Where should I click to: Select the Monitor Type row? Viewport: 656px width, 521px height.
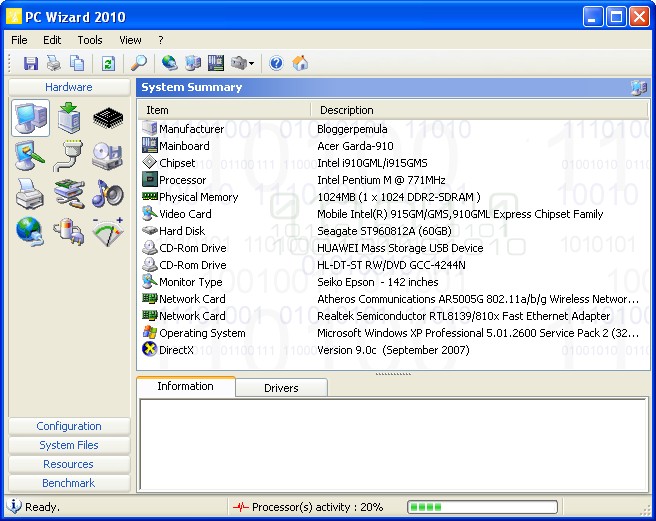393,282
